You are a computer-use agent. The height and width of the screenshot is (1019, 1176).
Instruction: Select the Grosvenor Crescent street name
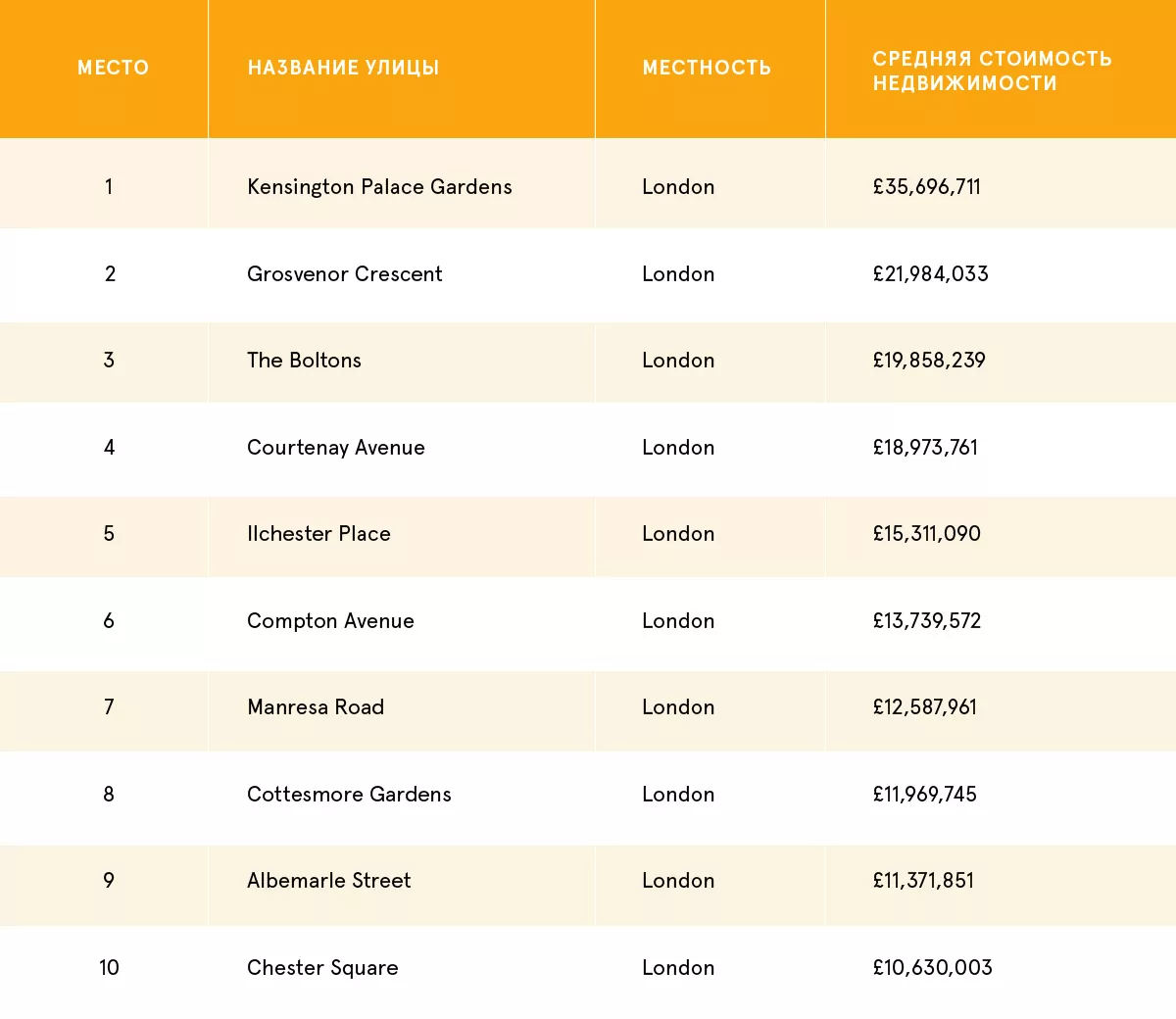click(x=345, y=274)
